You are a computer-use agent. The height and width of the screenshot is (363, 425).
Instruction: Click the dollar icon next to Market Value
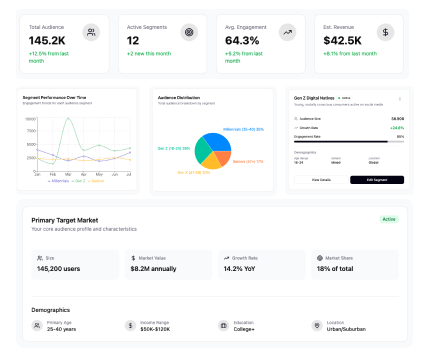pyautogui.click(x=133, y=258)
